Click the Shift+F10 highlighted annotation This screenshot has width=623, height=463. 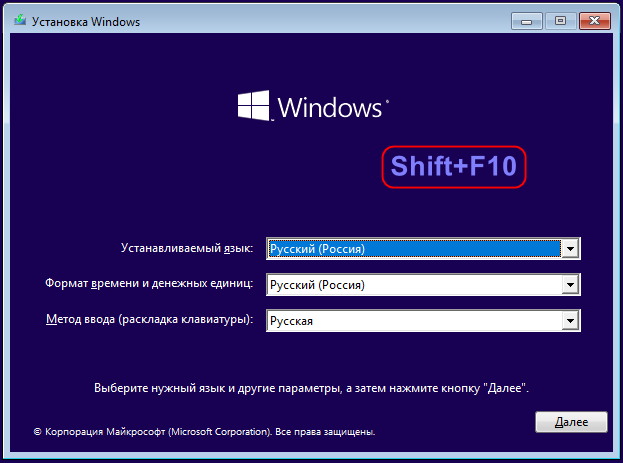click(454, 167)
